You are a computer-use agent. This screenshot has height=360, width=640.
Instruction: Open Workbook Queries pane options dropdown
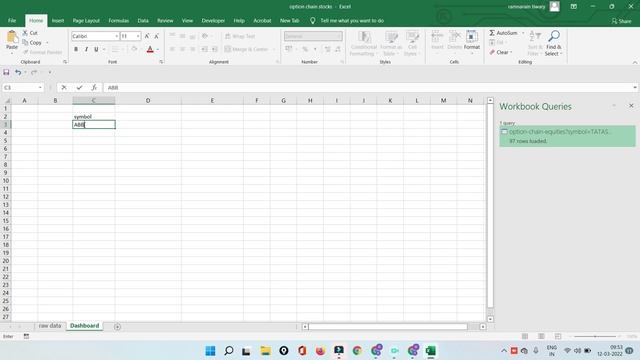[x=614, y=106]
